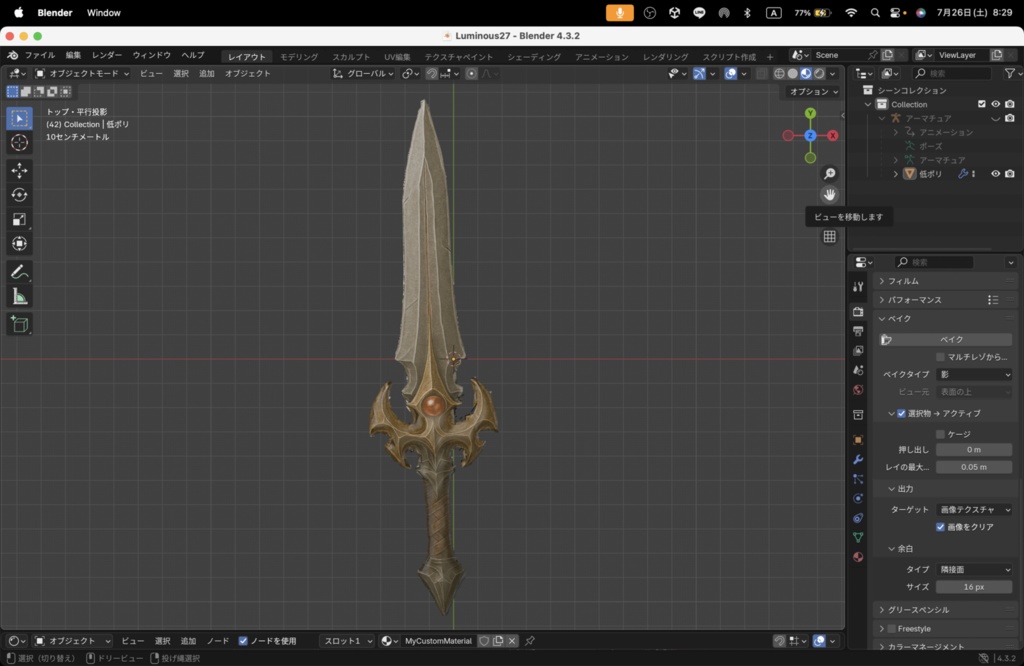Click the レイの最大 0.05 m field
This screenshot has width=1024, height=666.
click(974, 467)
